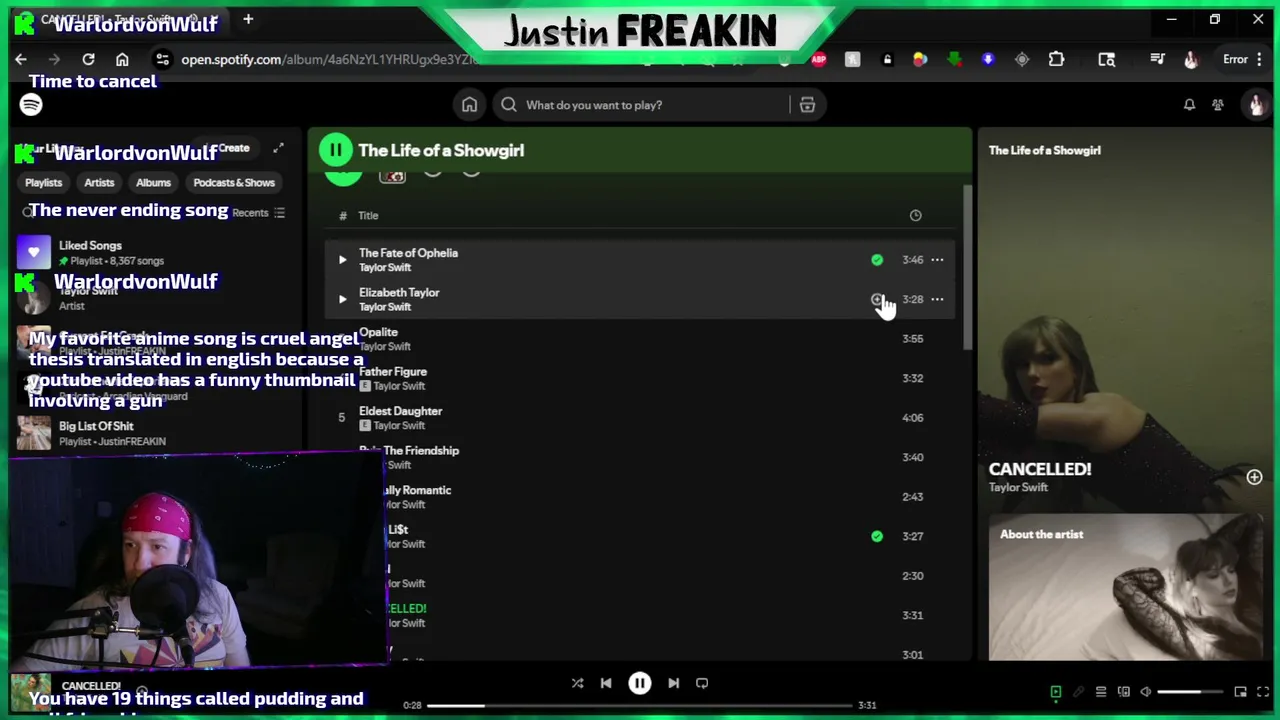Set volume on the volume slider
This screenshot has height=720, width=1280.
tap(1192, 691)
